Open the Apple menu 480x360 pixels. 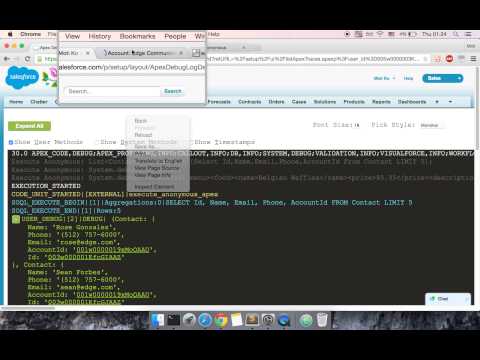pos(10,34)
